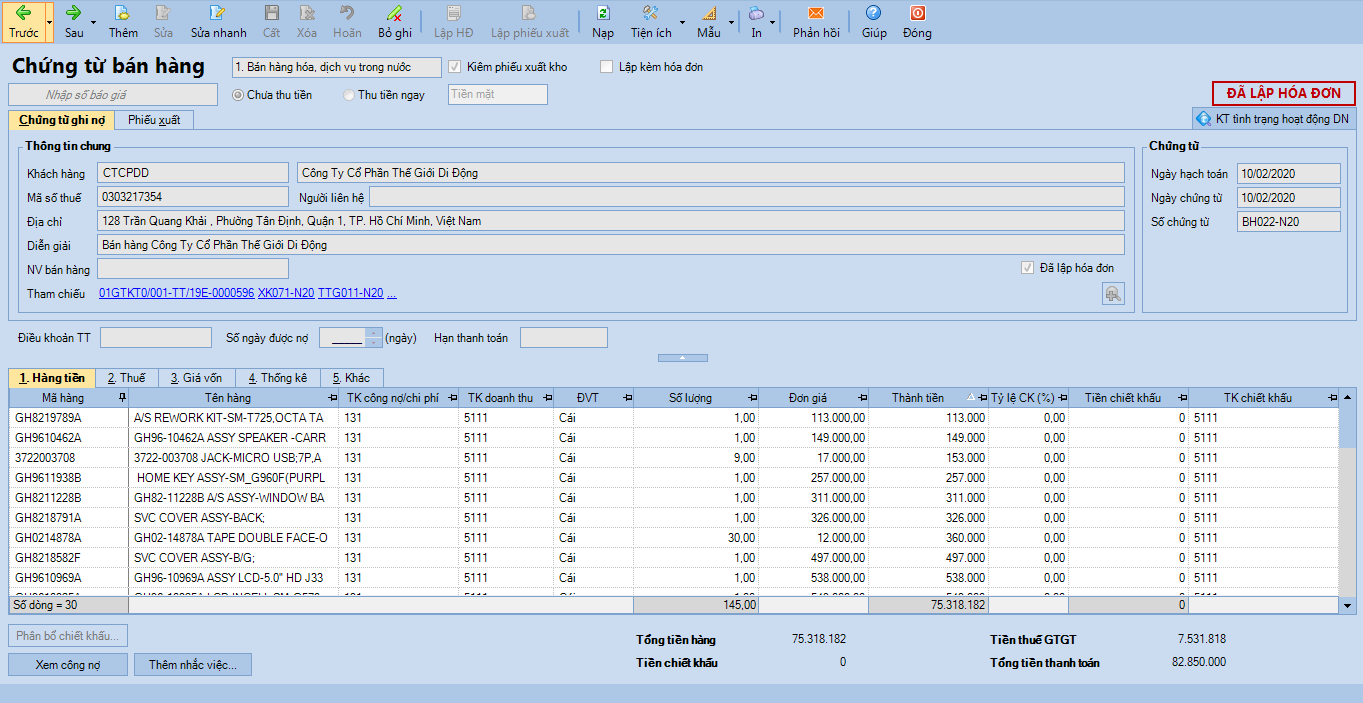Click the Điều khoản TT field
The image size is (1363, 703).
coord(156,338)
